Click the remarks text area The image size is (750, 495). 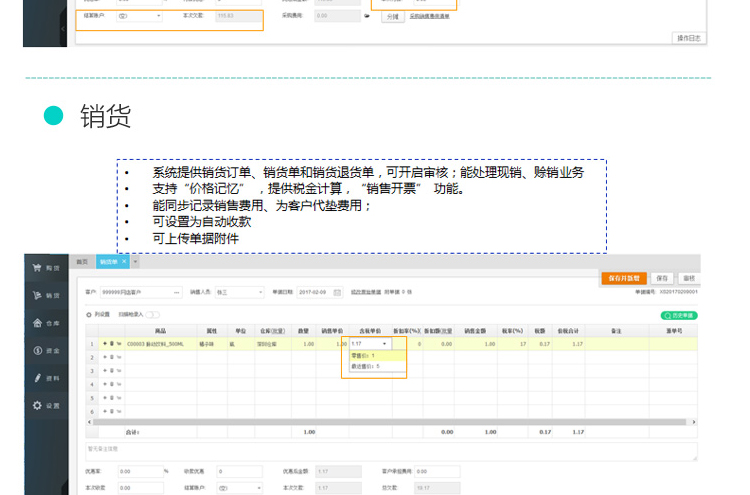click(391, 452)
